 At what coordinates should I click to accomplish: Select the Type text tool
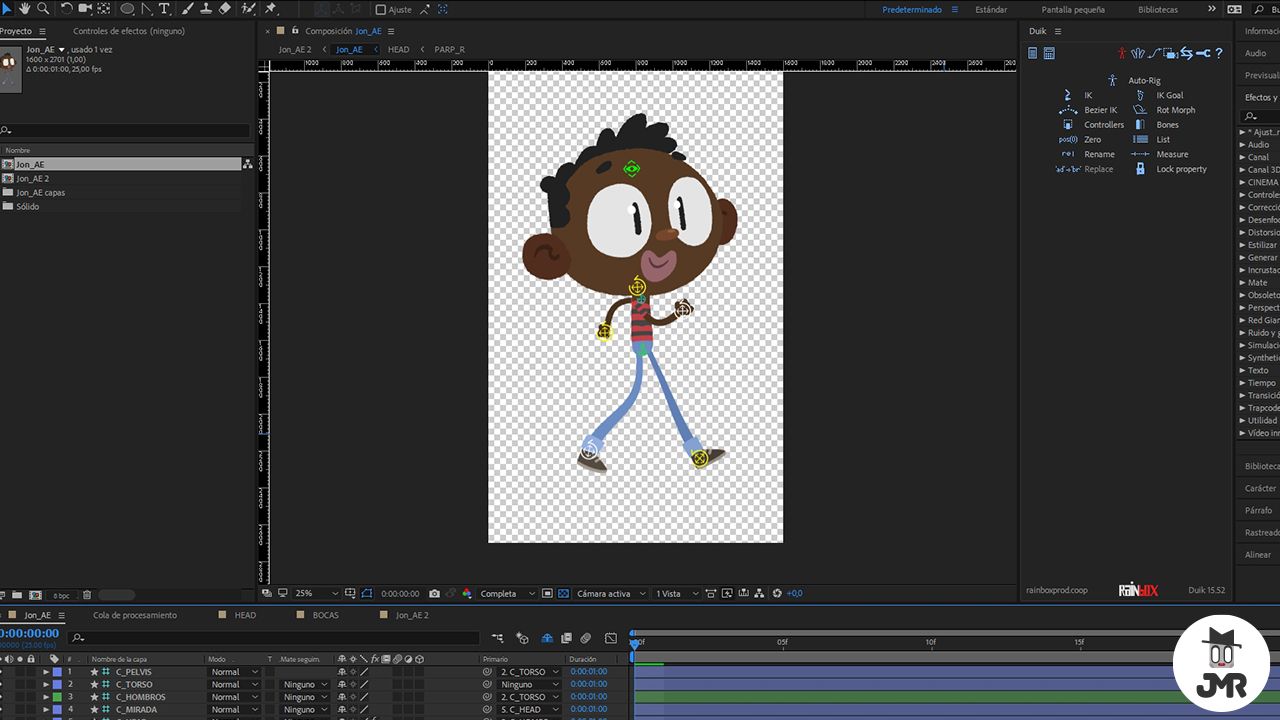pos(164,8)
